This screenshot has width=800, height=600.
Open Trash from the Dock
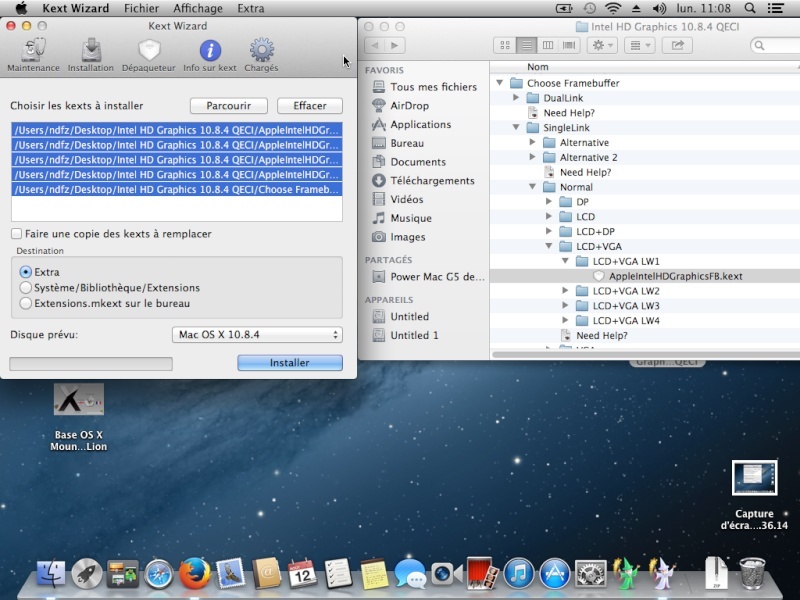coord(753,573)
